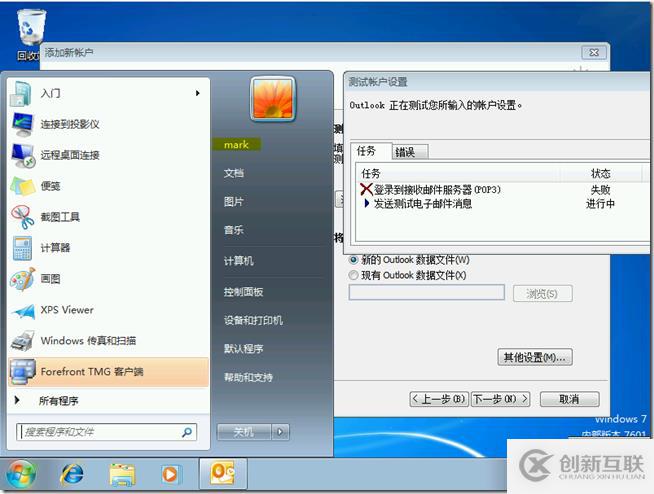Click the Windows Start orb
The width and height of the screenshot is (654, 494).
click(21, 474)
